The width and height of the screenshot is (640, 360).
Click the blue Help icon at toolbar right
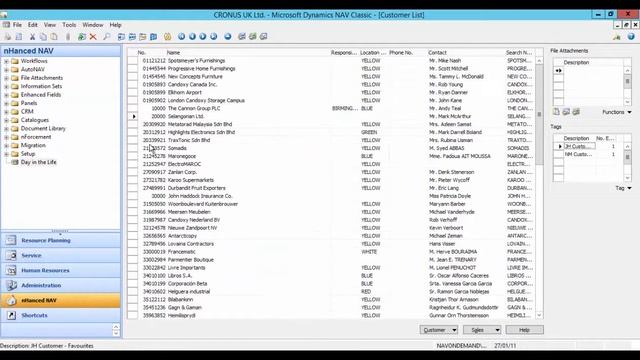tap(631, 37)
